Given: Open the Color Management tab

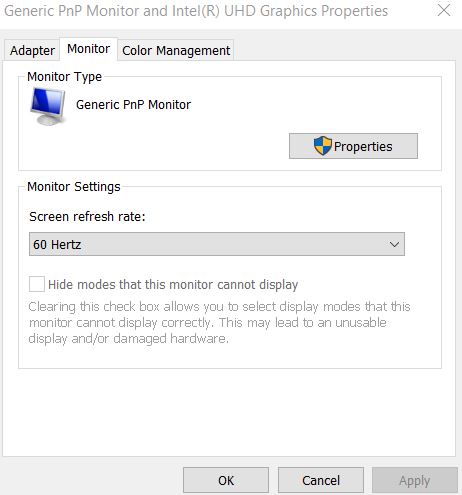Looking at the screenshot, I should [176, 51].
